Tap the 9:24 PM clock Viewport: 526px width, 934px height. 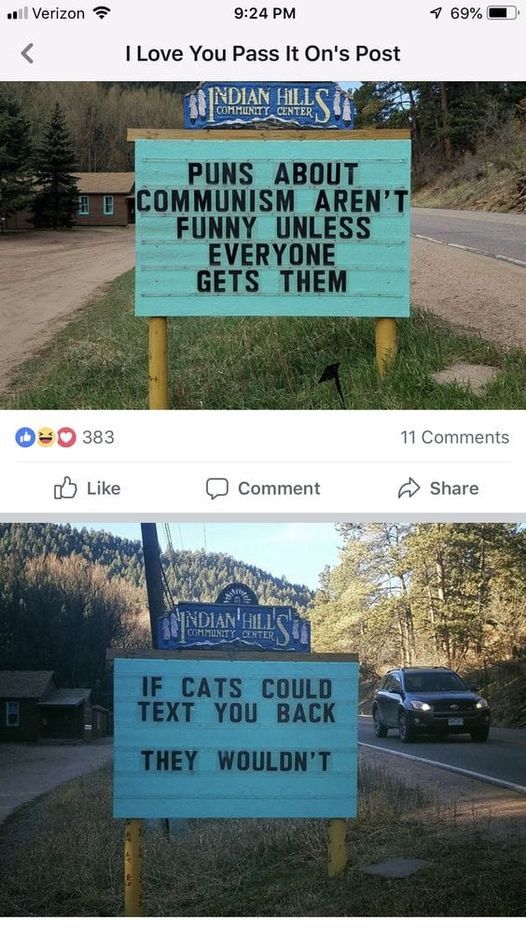[264, 13]
